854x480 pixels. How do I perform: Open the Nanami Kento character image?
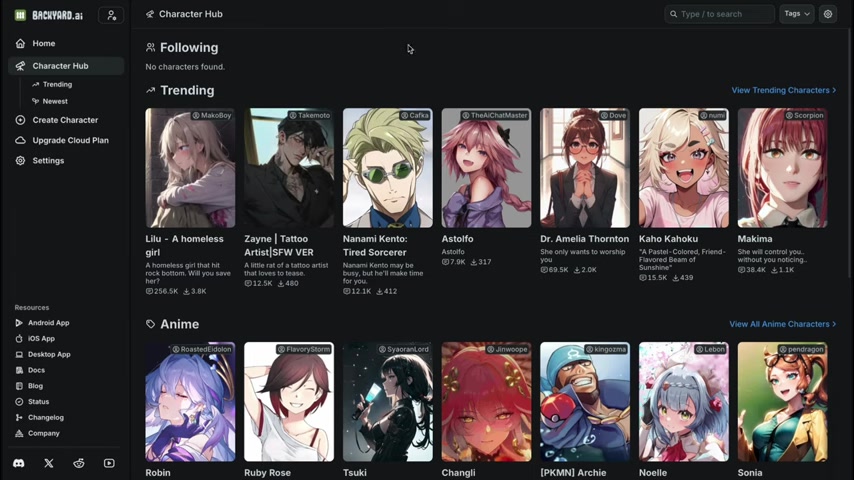[387, 168]
